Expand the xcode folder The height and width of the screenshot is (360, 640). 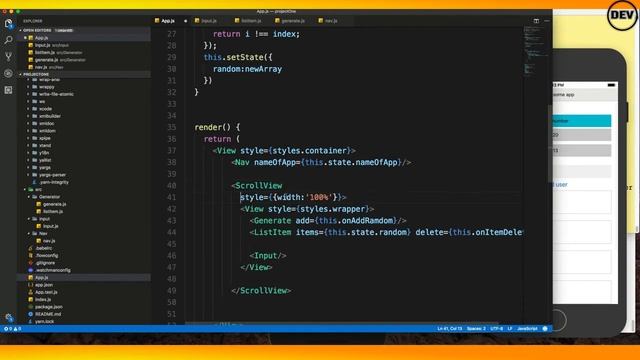tap(45, 109)
